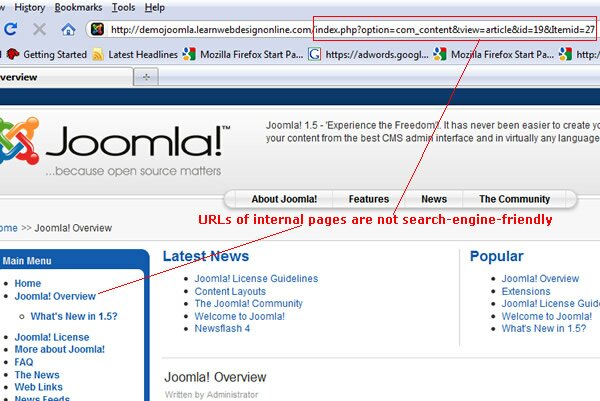
Task: Go to browser home page icon
Action: click(x=68, y=29)
